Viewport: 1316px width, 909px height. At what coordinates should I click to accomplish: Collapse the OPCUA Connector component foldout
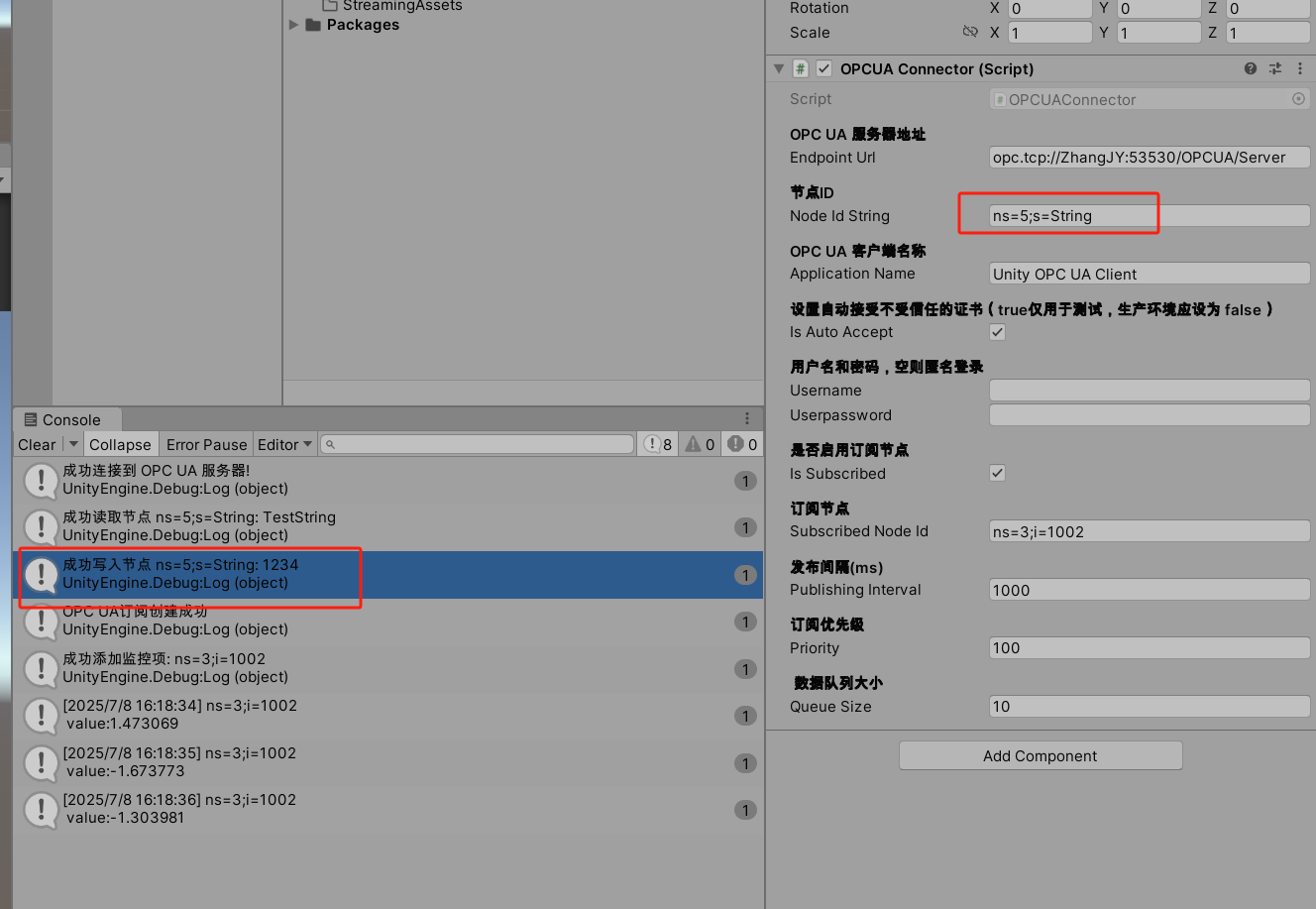779,68
